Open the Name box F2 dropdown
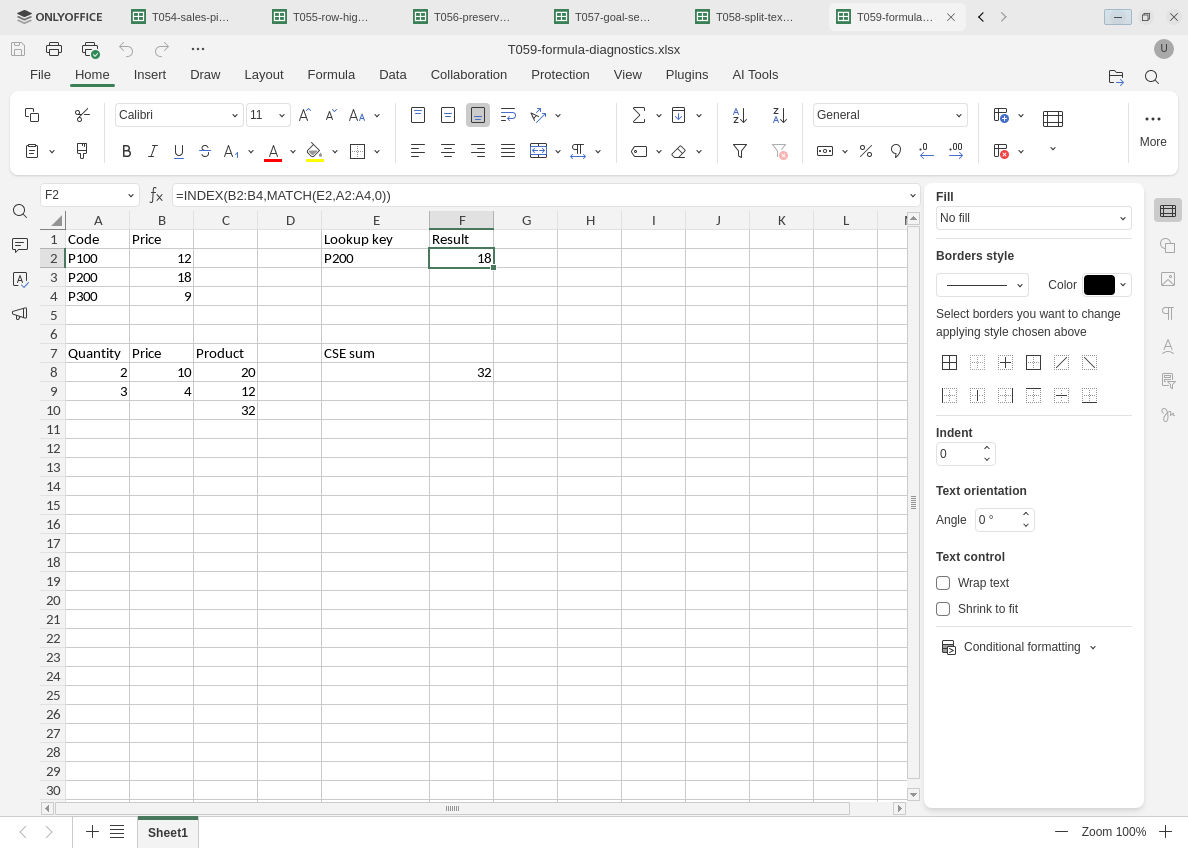This screenshot has width=1188, height=848. click(x=130, y=196)
